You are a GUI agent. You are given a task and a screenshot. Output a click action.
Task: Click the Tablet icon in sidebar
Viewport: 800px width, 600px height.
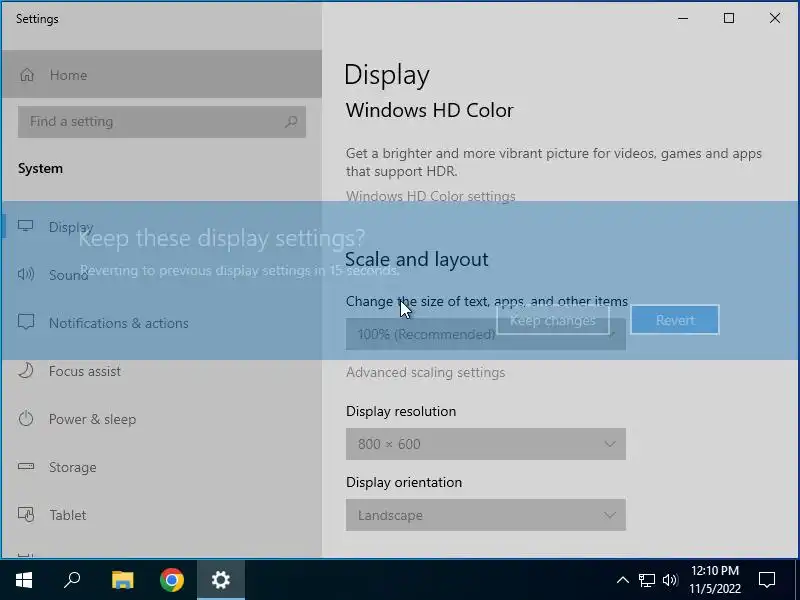point(26,514)
